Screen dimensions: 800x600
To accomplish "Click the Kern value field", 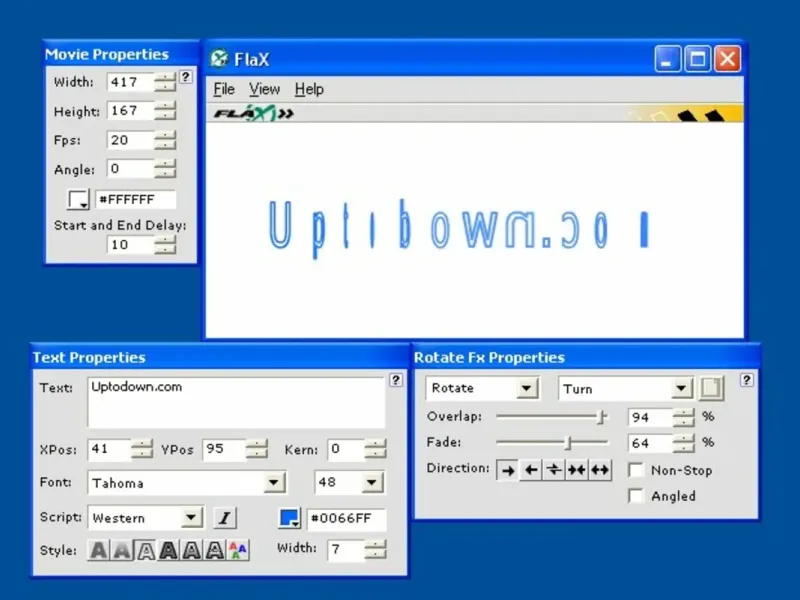I will (x=346, y=449).
